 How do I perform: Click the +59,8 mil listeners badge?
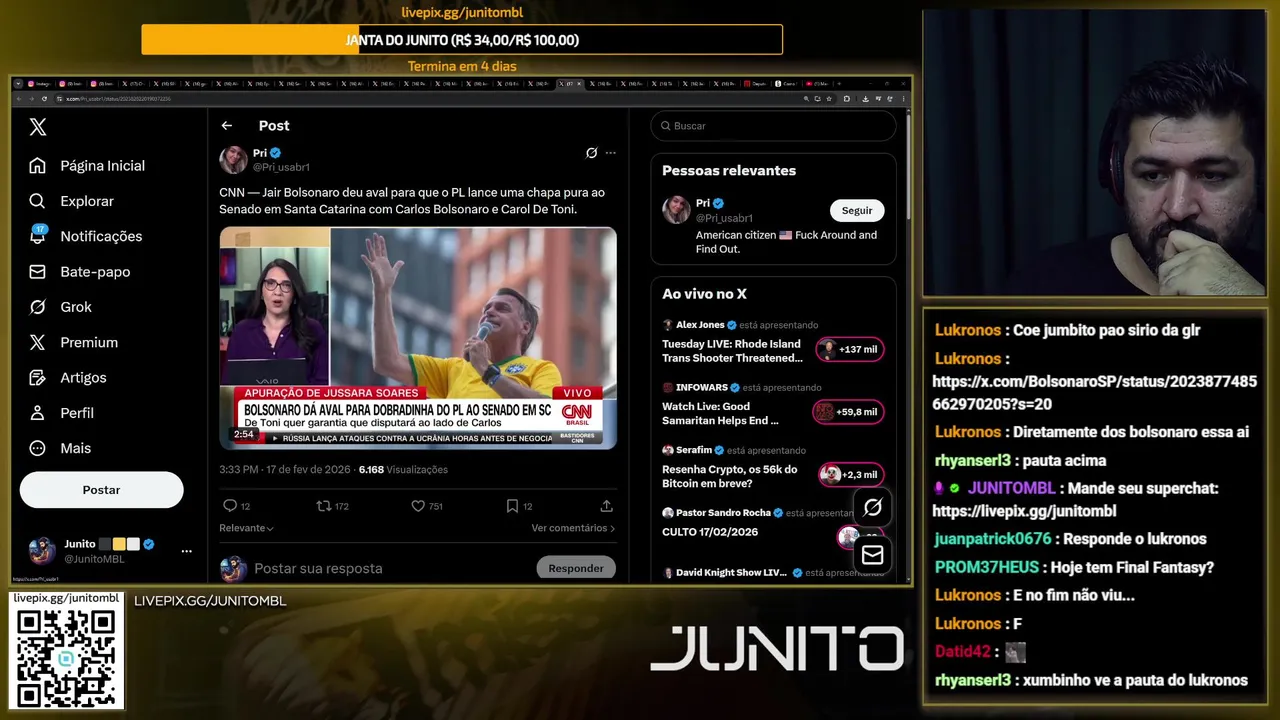(x=848, y=412)
